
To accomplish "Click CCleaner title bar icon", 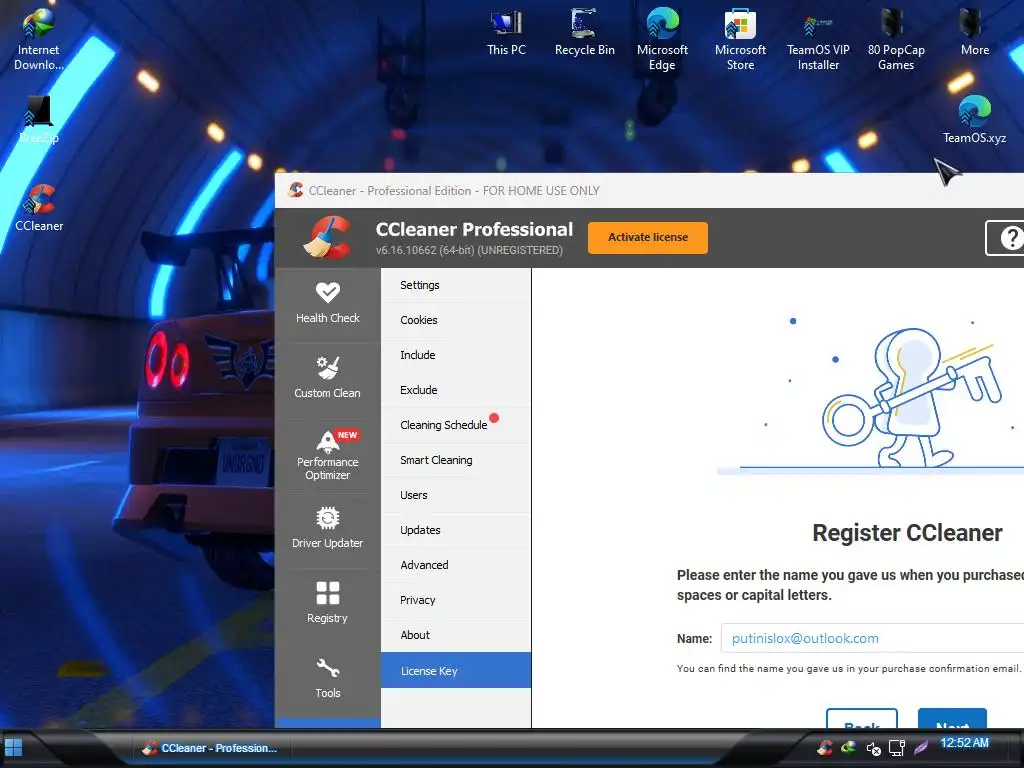I will click(296, 190).
